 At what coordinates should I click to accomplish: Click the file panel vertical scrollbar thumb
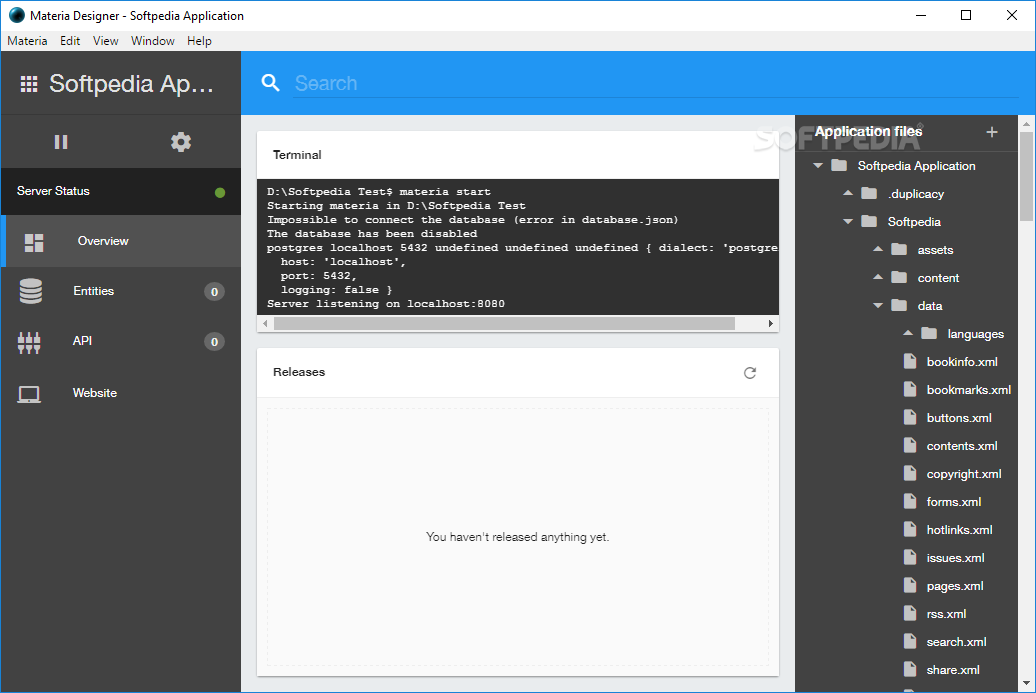coord(1026,176)
